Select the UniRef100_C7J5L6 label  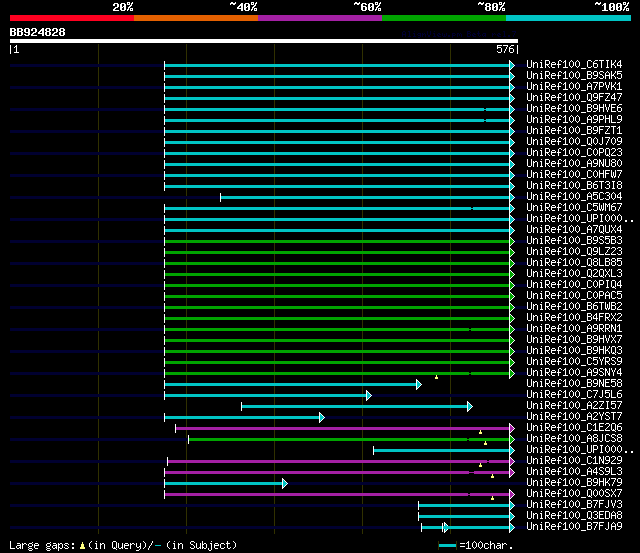(x=574, y=395)
